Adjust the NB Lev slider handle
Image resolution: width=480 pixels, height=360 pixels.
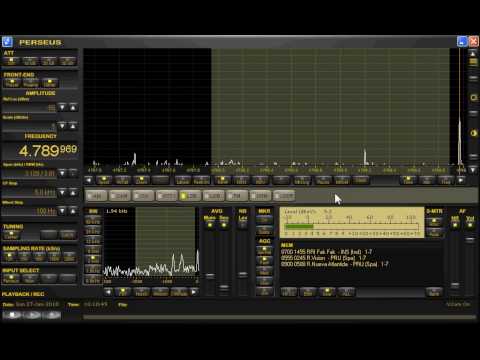coord(243,275)
